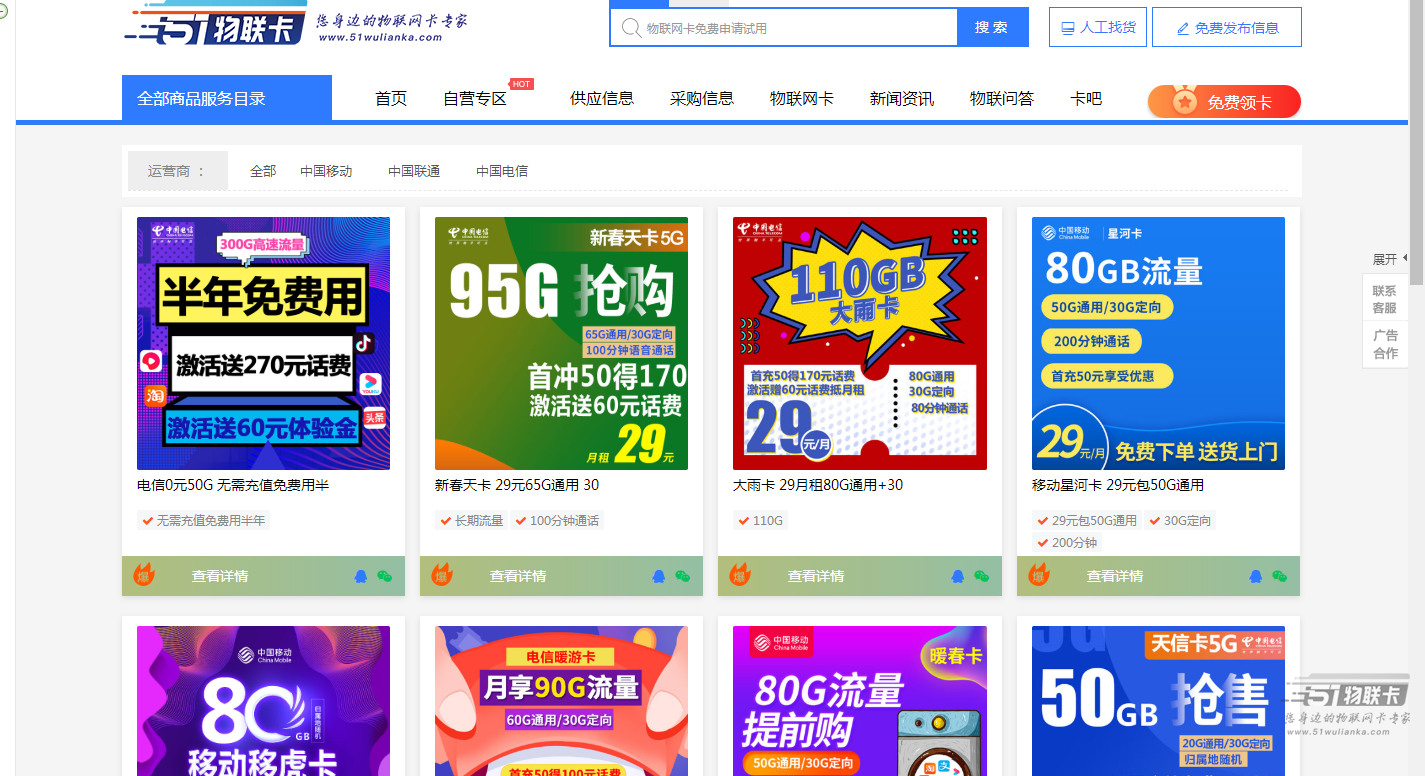This screenshot has width=1425, height=776.
Task: Click the QQ icon on the 移动星河卡 card
Action: (1256, 576)
